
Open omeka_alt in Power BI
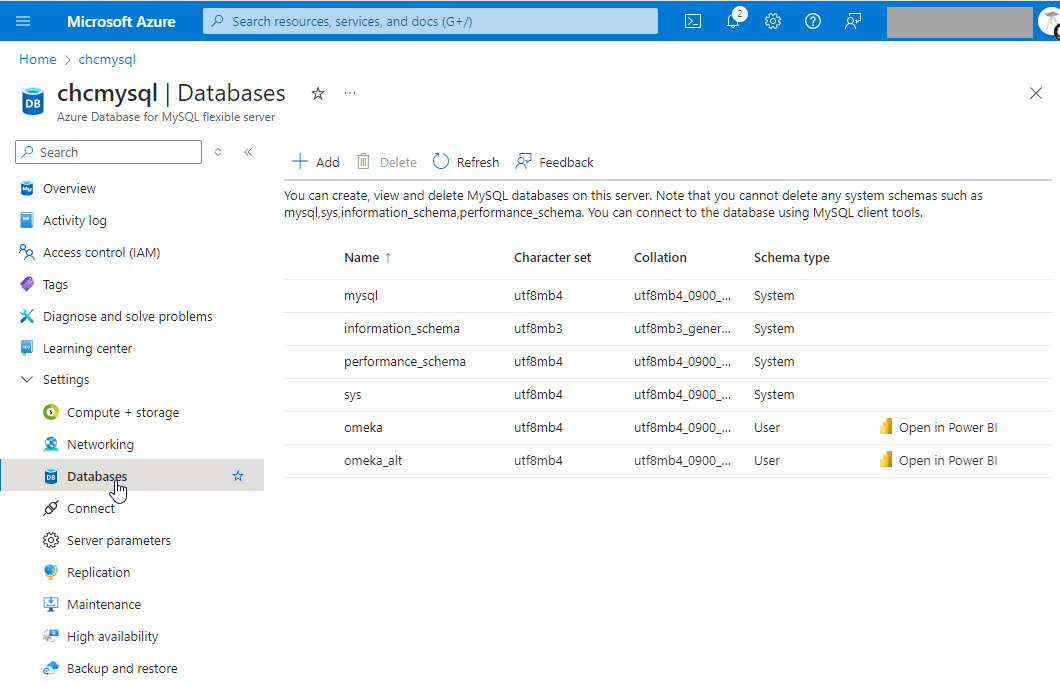939,460
